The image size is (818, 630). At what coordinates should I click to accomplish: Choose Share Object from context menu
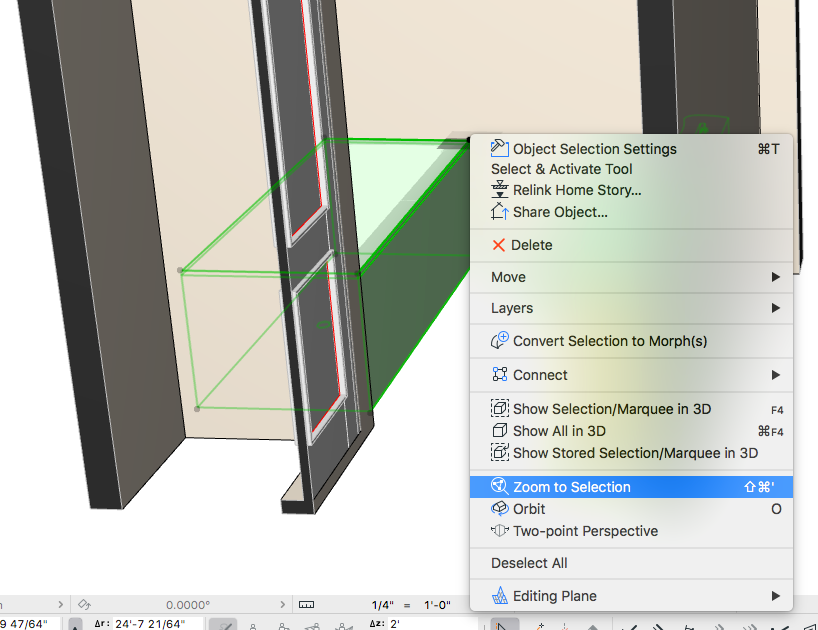coord(631,212)
